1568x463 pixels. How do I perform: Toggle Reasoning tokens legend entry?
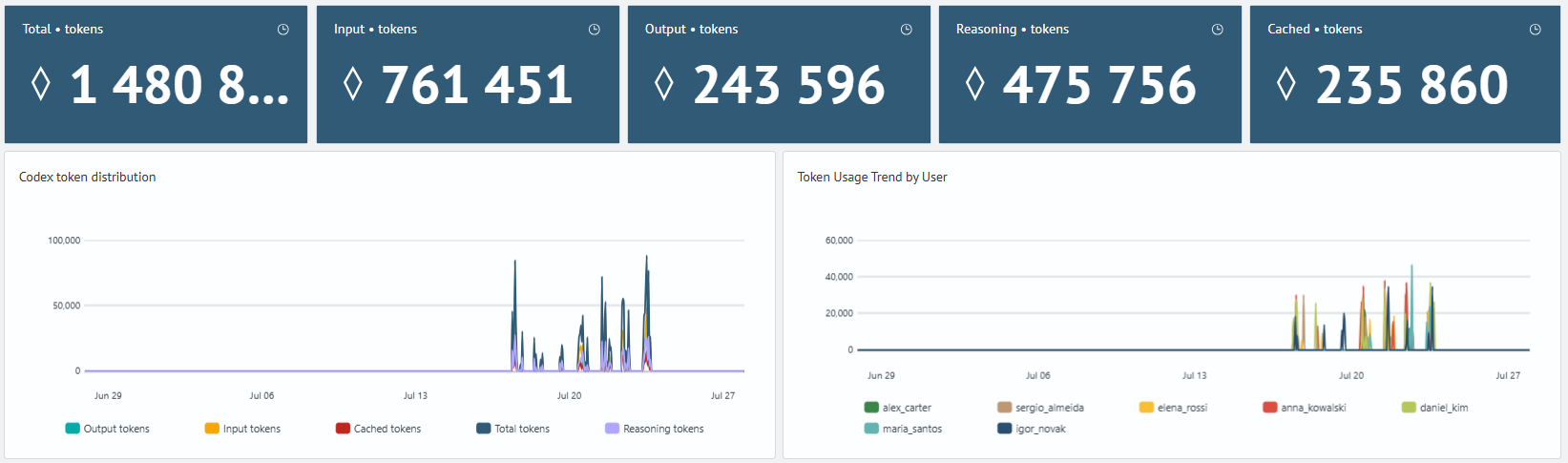tap(655, 429)
